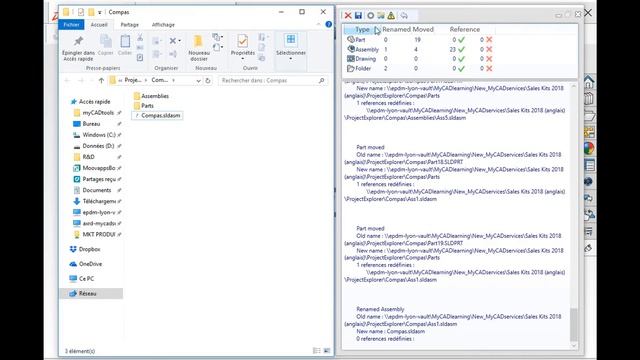Refresh the folder with the reload arrow icon
Image resolution: width=640 pixels, height=360 pixels.
point(208,80)
